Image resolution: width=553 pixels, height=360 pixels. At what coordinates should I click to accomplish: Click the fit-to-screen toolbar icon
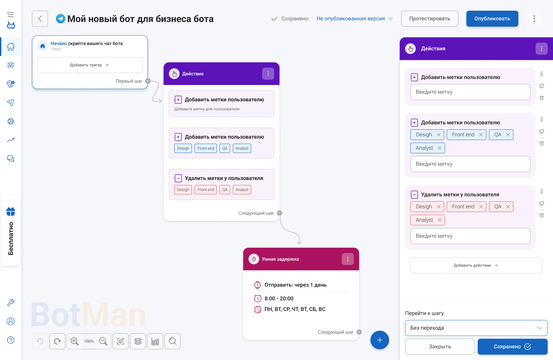(x=120, y=341)
